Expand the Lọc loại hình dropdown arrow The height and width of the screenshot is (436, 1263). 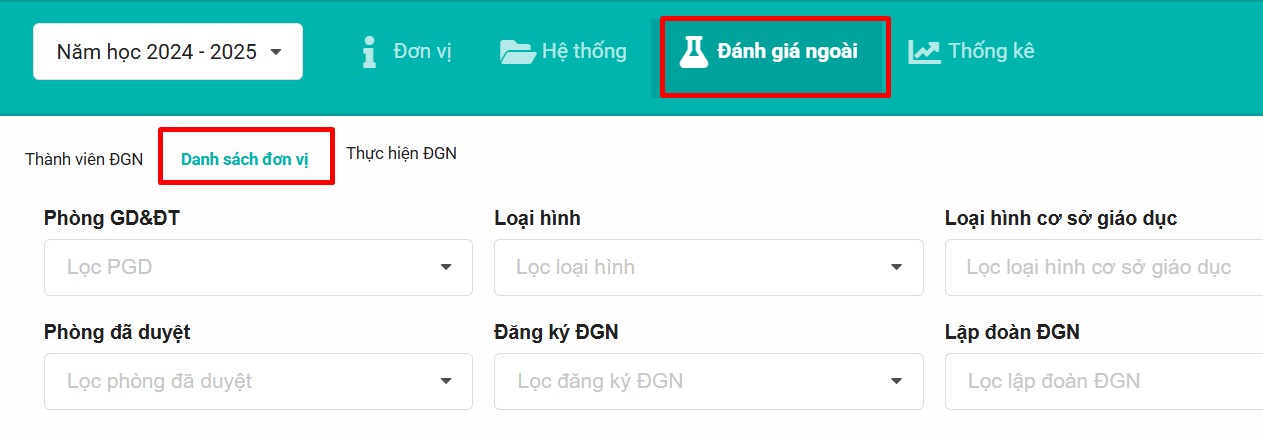897,267
